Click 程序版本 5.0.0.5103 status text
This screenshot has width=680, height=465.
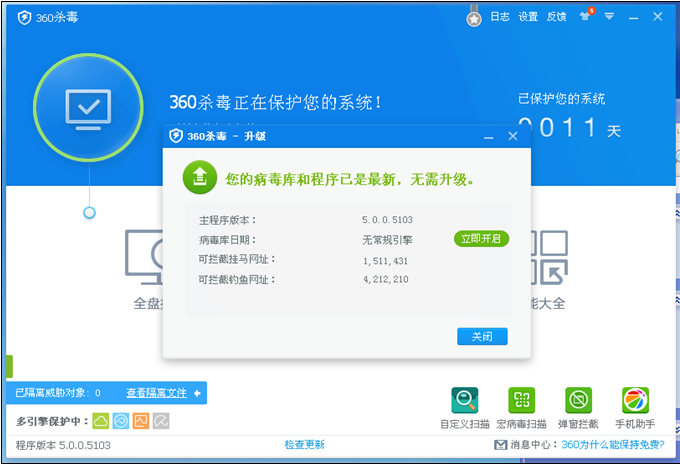point(63,445)
